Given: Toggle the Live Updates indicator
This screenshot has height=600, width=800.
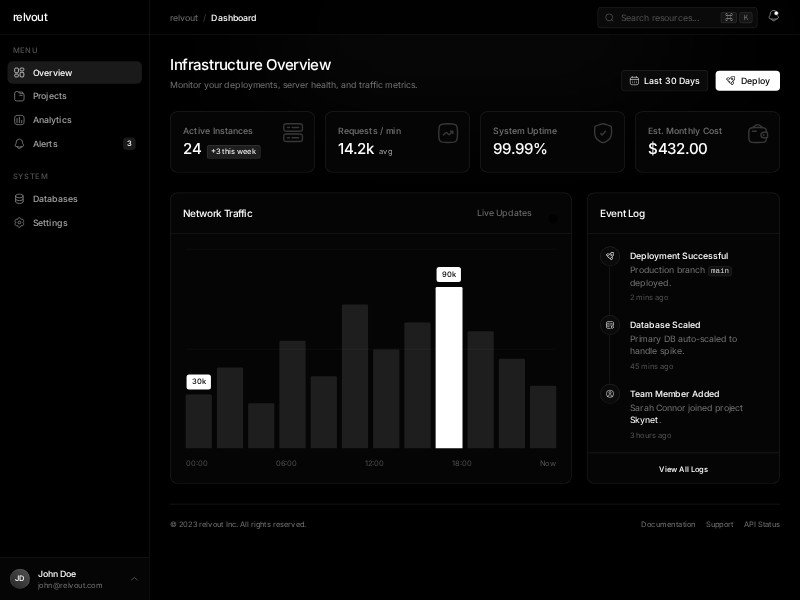Looking at the screenshot, I should (552, 214).
